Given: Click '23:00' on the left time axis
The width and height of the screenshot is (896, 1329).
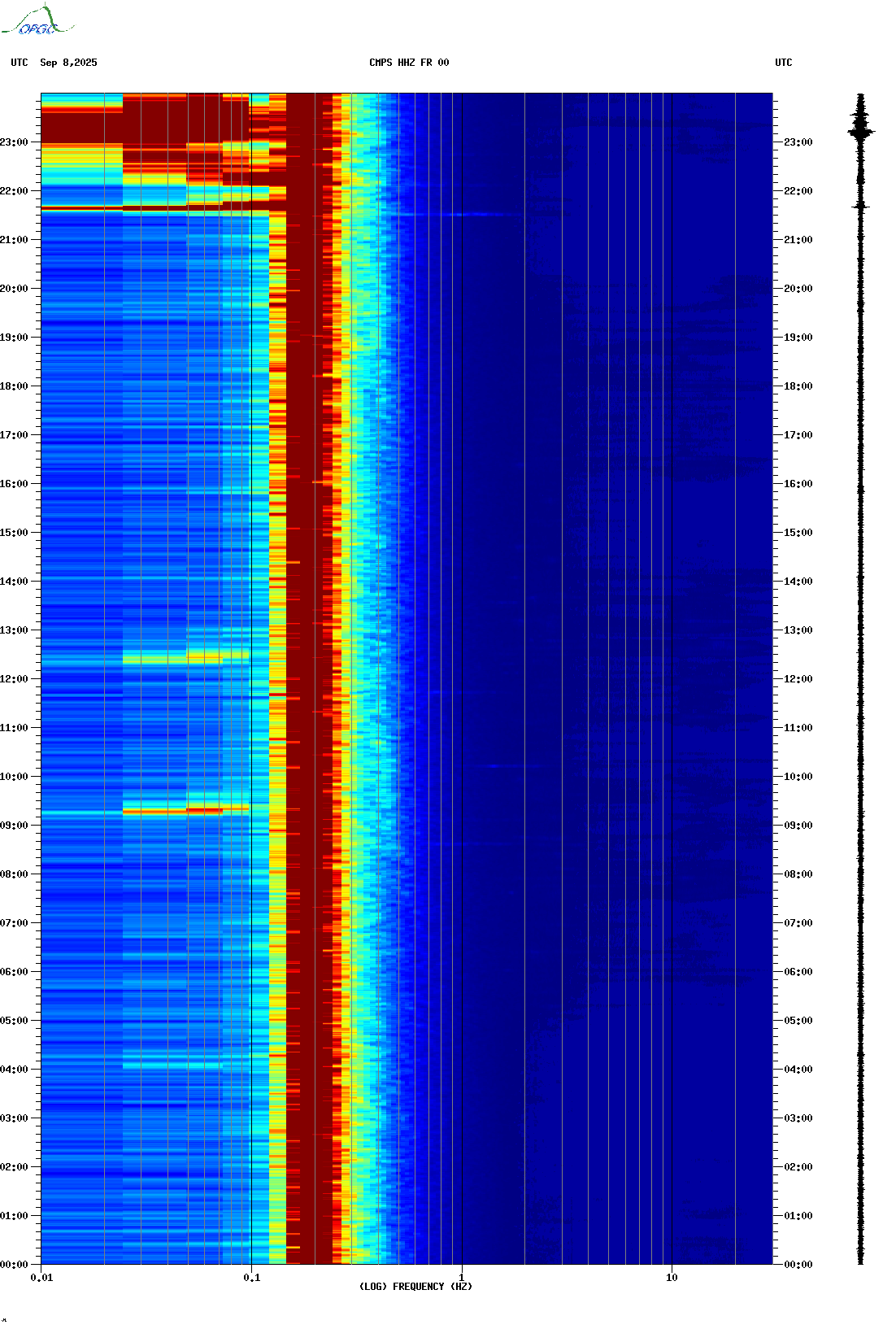Looking at the screenshot, I should pos(14,142).
